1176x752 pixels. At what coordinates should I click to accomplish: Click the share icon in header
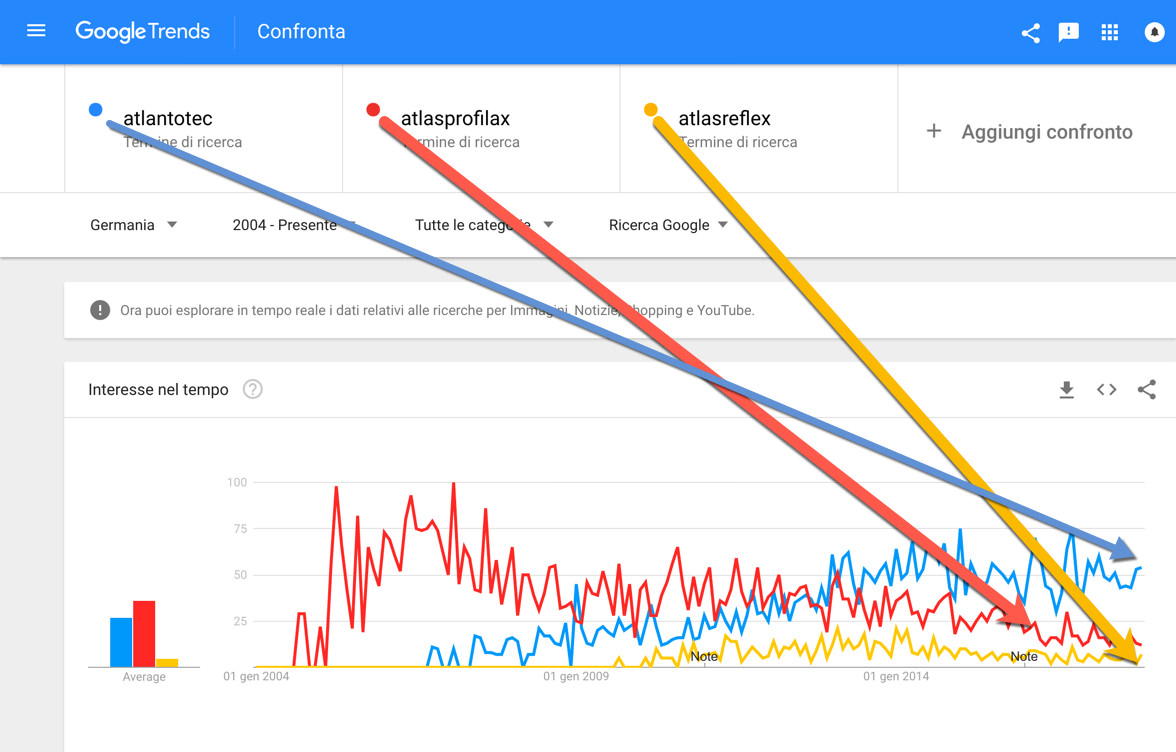(1030, 32)
